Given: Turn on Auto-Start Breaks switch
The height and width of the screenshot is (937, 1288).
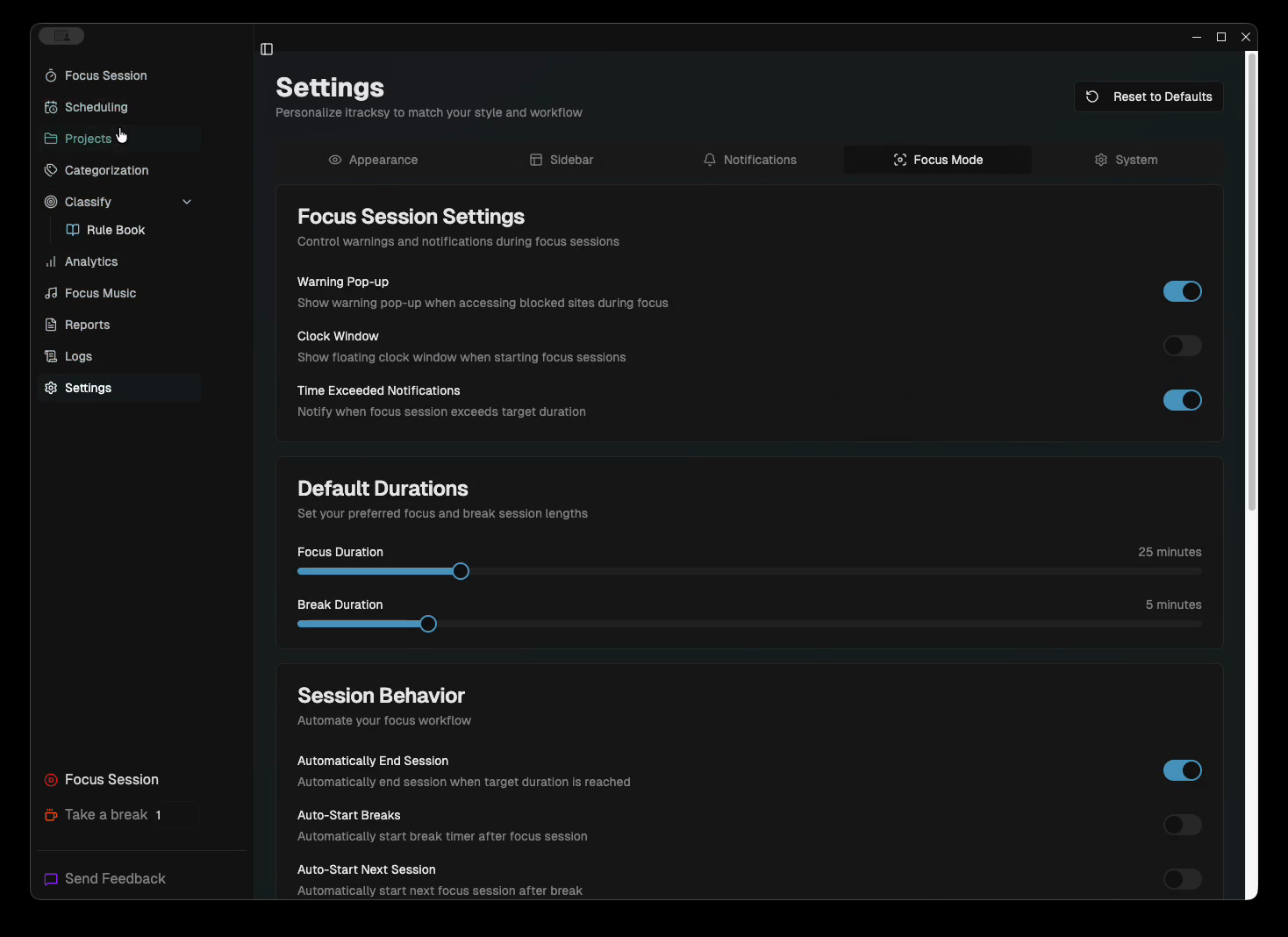Looking at the screenshot, I should [1182, 825].
